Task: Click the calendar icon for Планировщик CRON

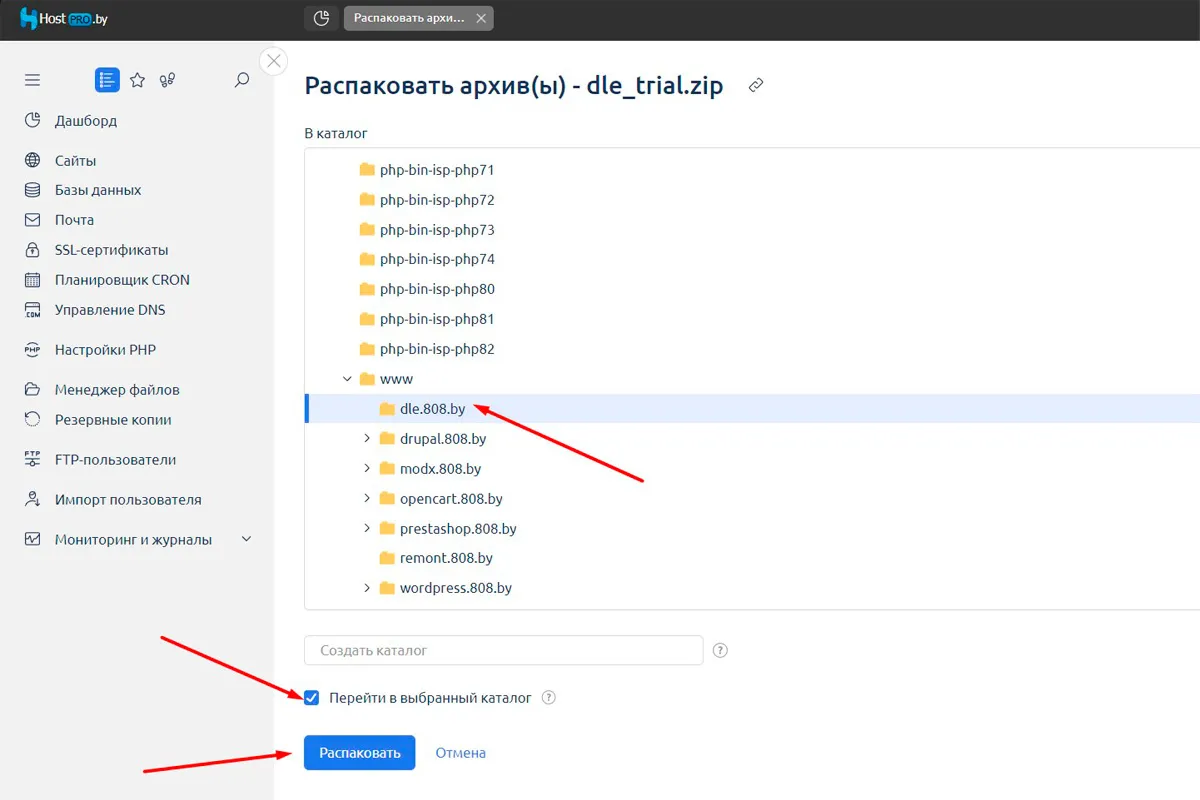Action: click(33, 280)
